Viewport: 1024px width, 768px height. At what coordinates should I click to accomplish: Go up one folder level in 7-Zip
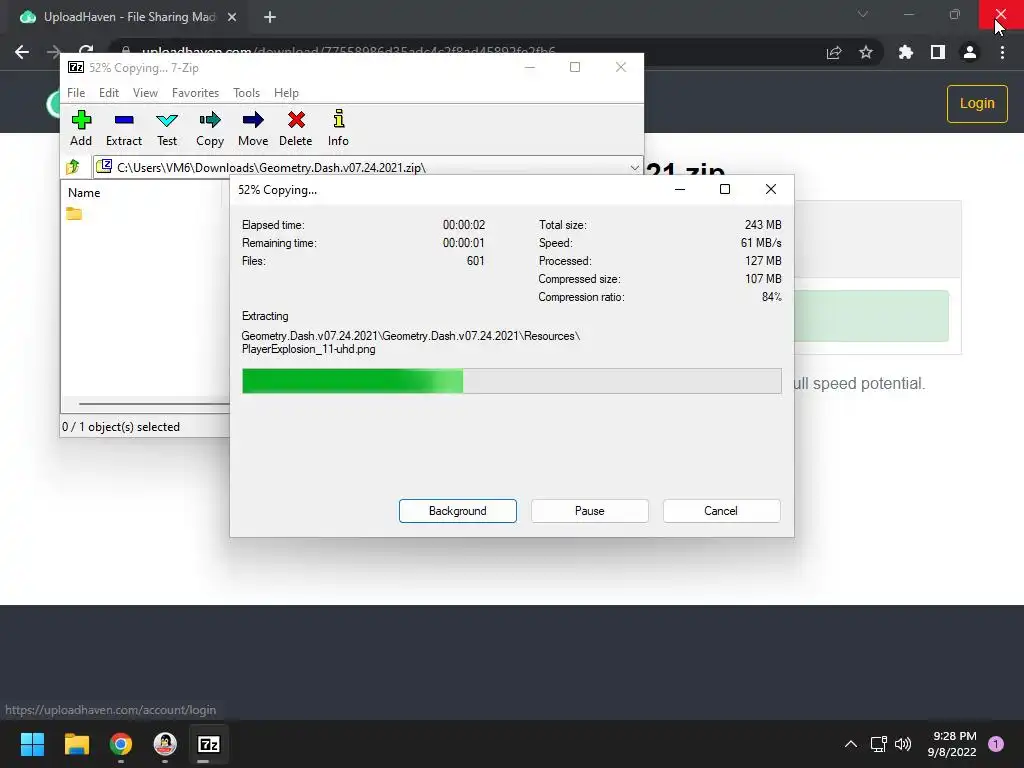tap(73, 167)
